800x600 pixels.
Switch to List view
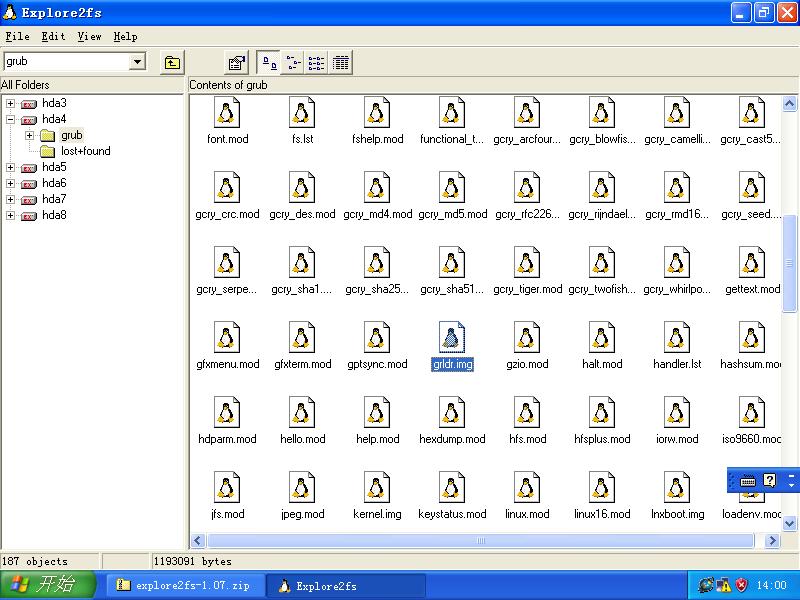tap(316, 63)
